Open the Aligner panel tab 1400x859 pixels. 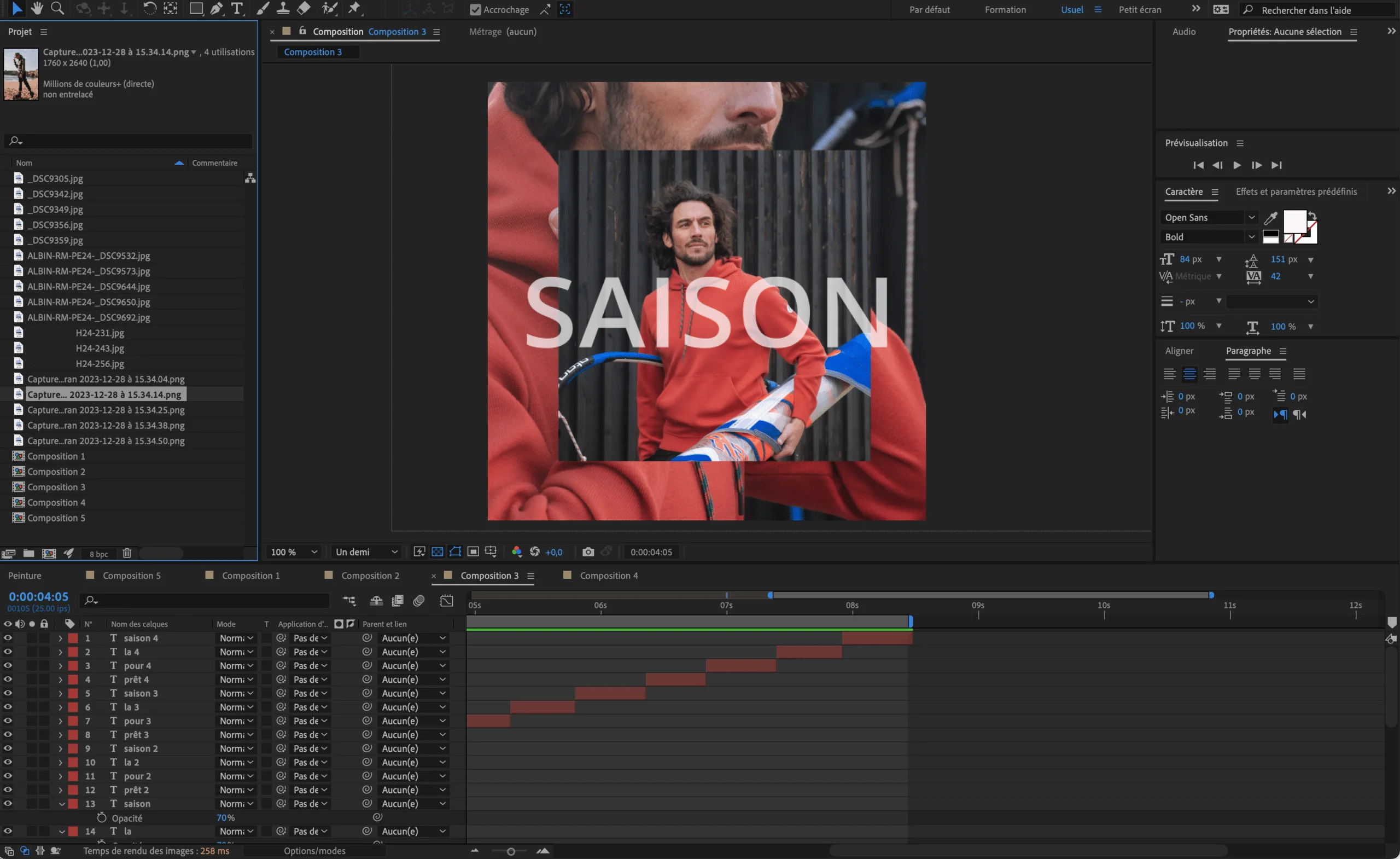pos(1179,351)
